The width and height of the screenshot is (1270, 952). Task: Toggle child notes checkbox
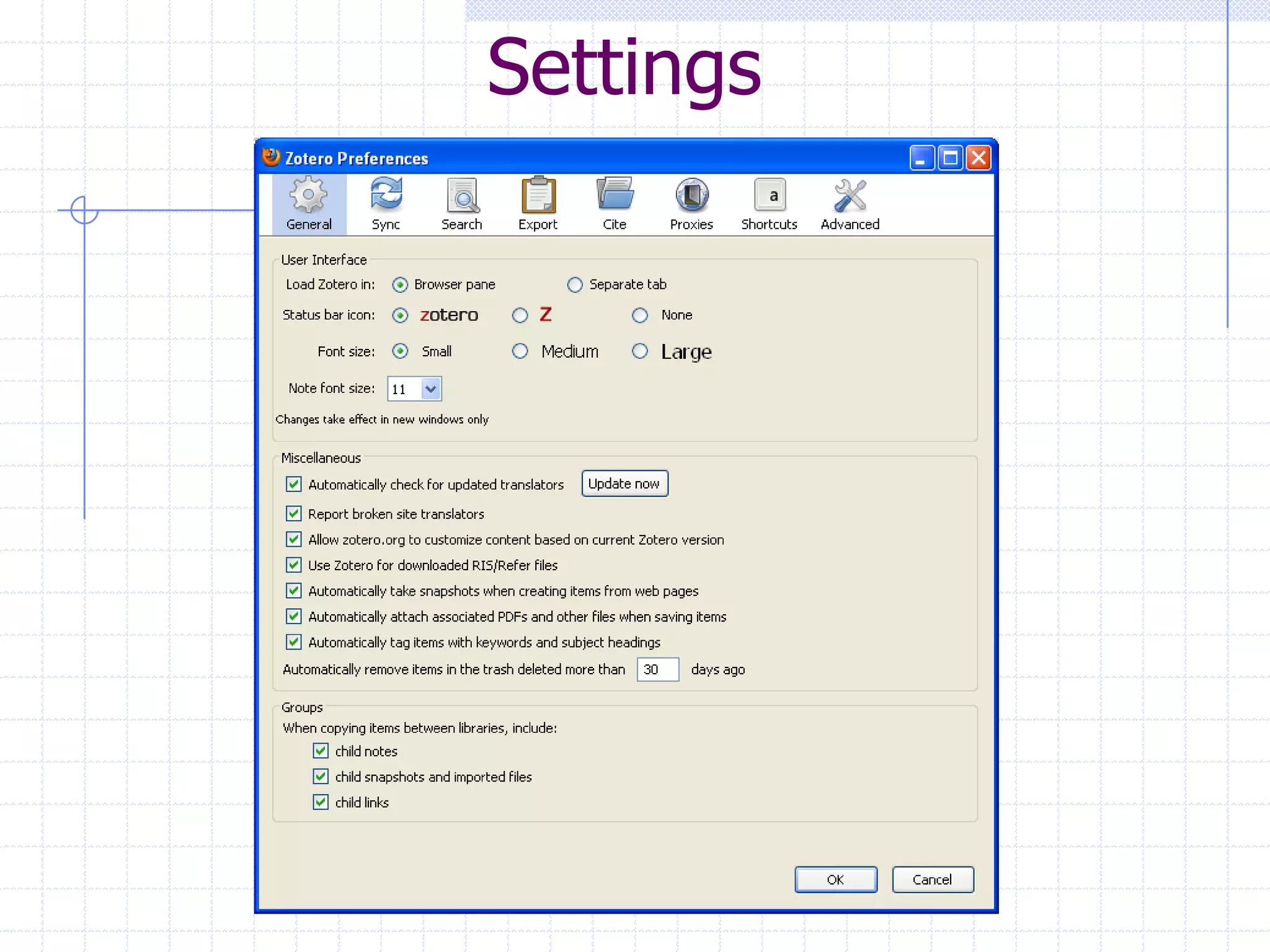321,751
